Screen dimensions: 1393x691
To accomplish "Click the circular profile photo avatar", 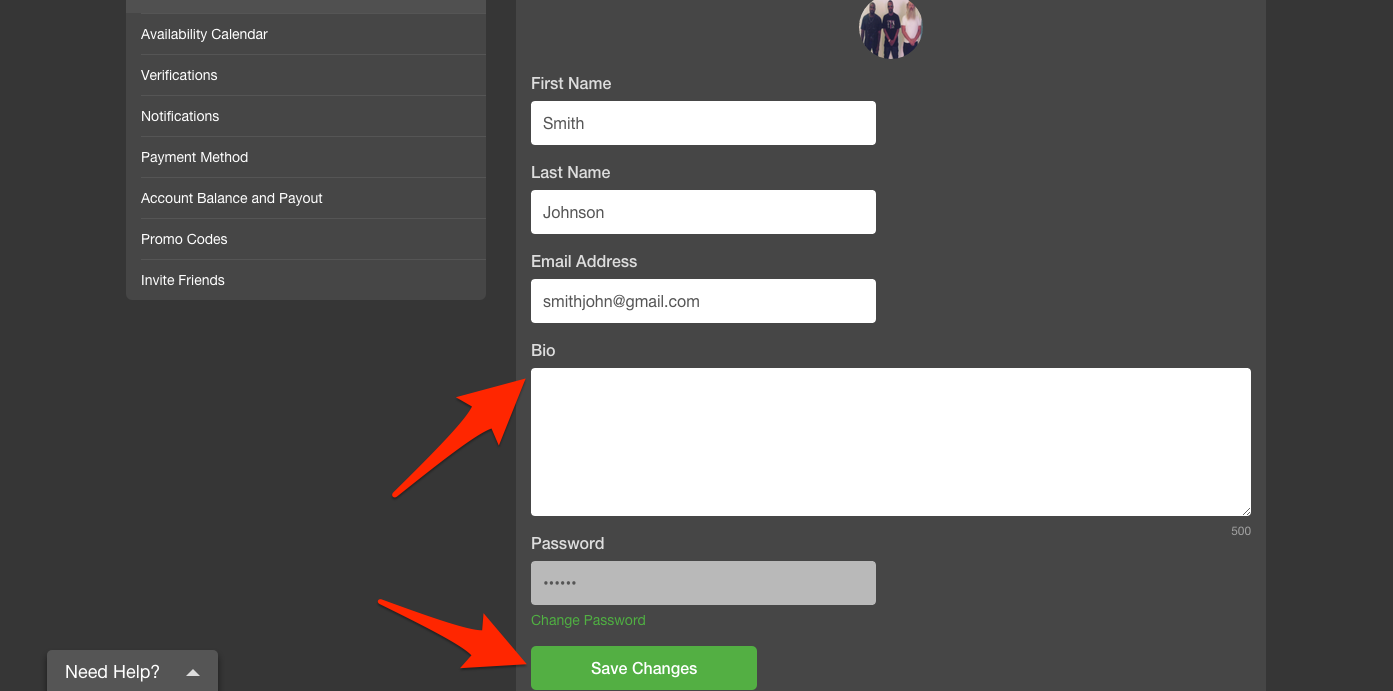I will pyautogui.click(x=890, y=28).
